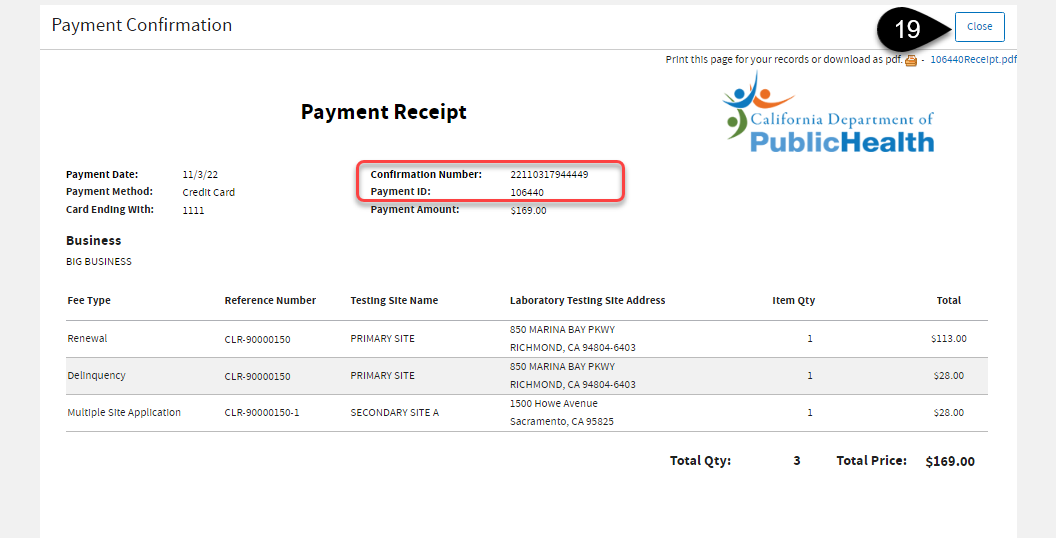Image resolution: width=1056 pixels, height=538 pixels.
Task: Click reference number CLR-90000150-1
Action: (262, 413)
